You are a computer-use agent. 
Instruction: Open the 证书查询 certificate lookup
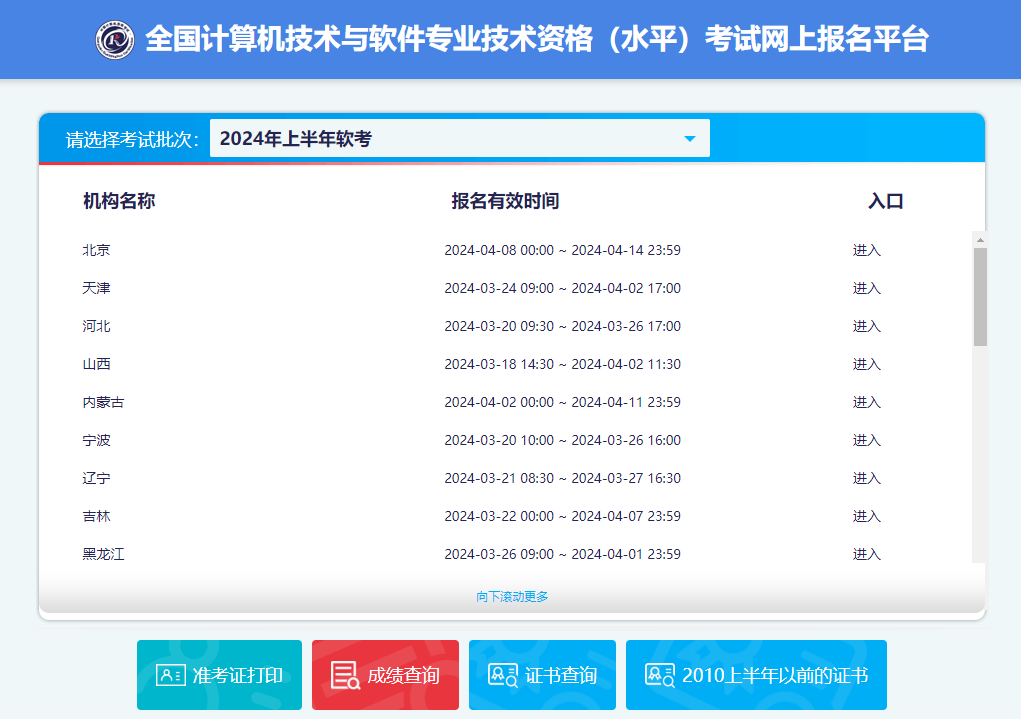(x=541, y=674)
